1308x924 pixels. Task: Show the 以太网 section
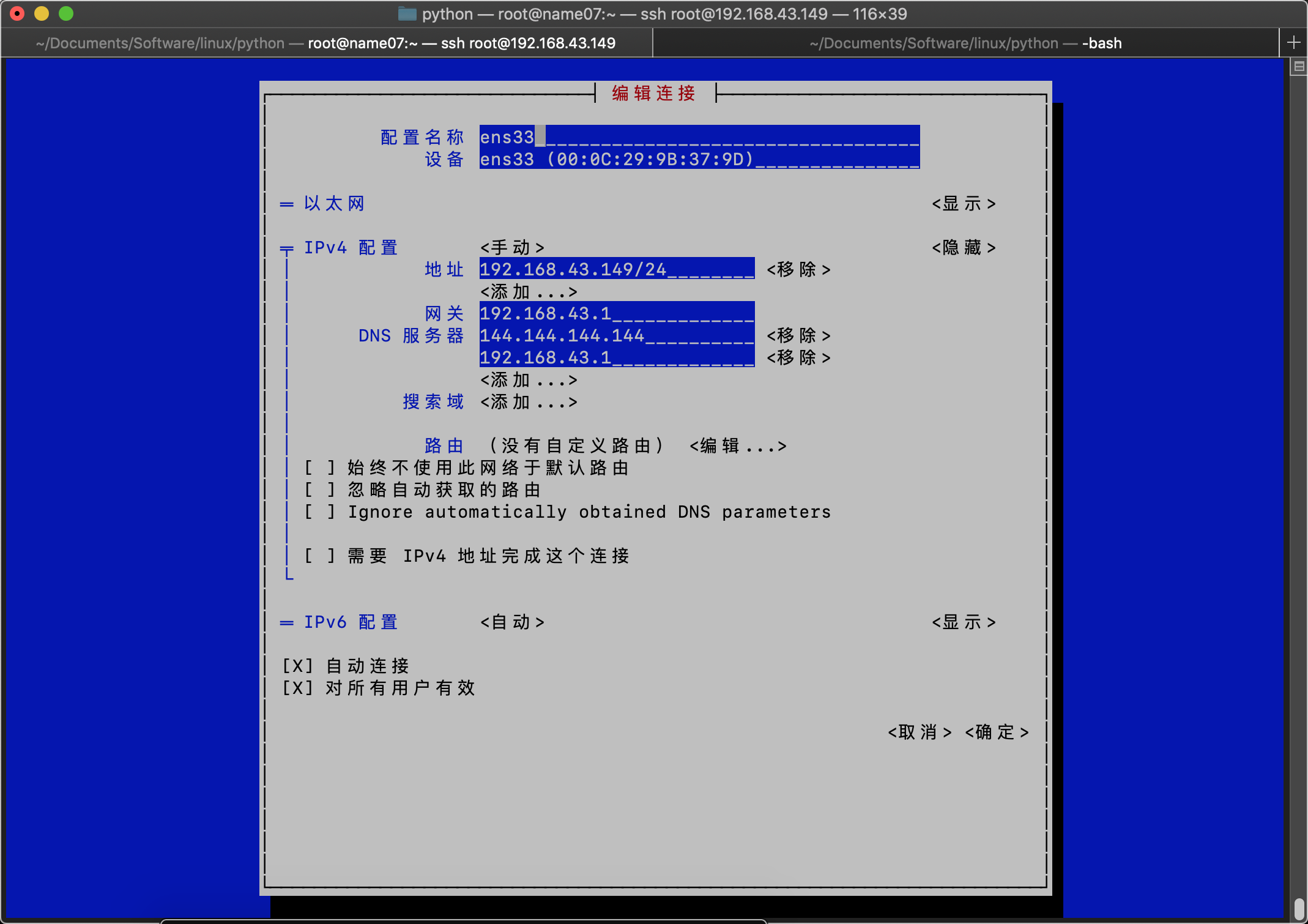tap(964, 203)
